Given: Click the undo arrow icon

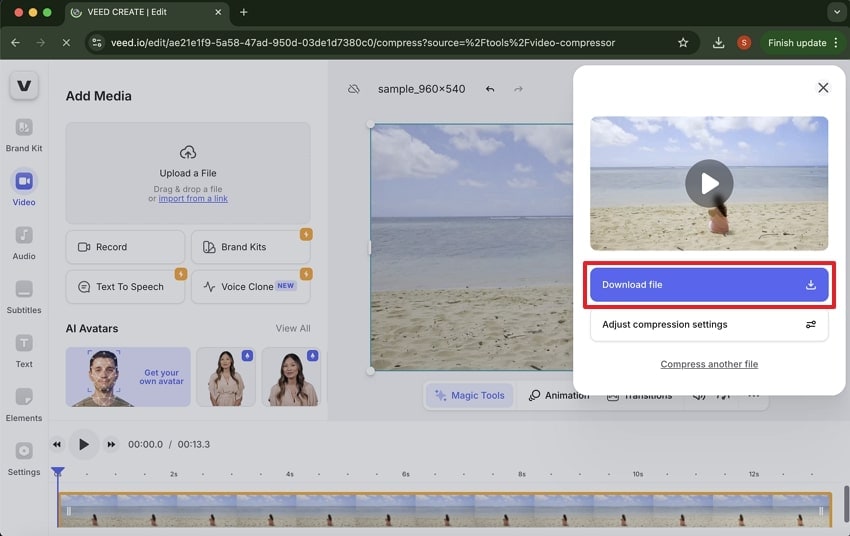Looking at the screenshot, I should pos(490,89).
